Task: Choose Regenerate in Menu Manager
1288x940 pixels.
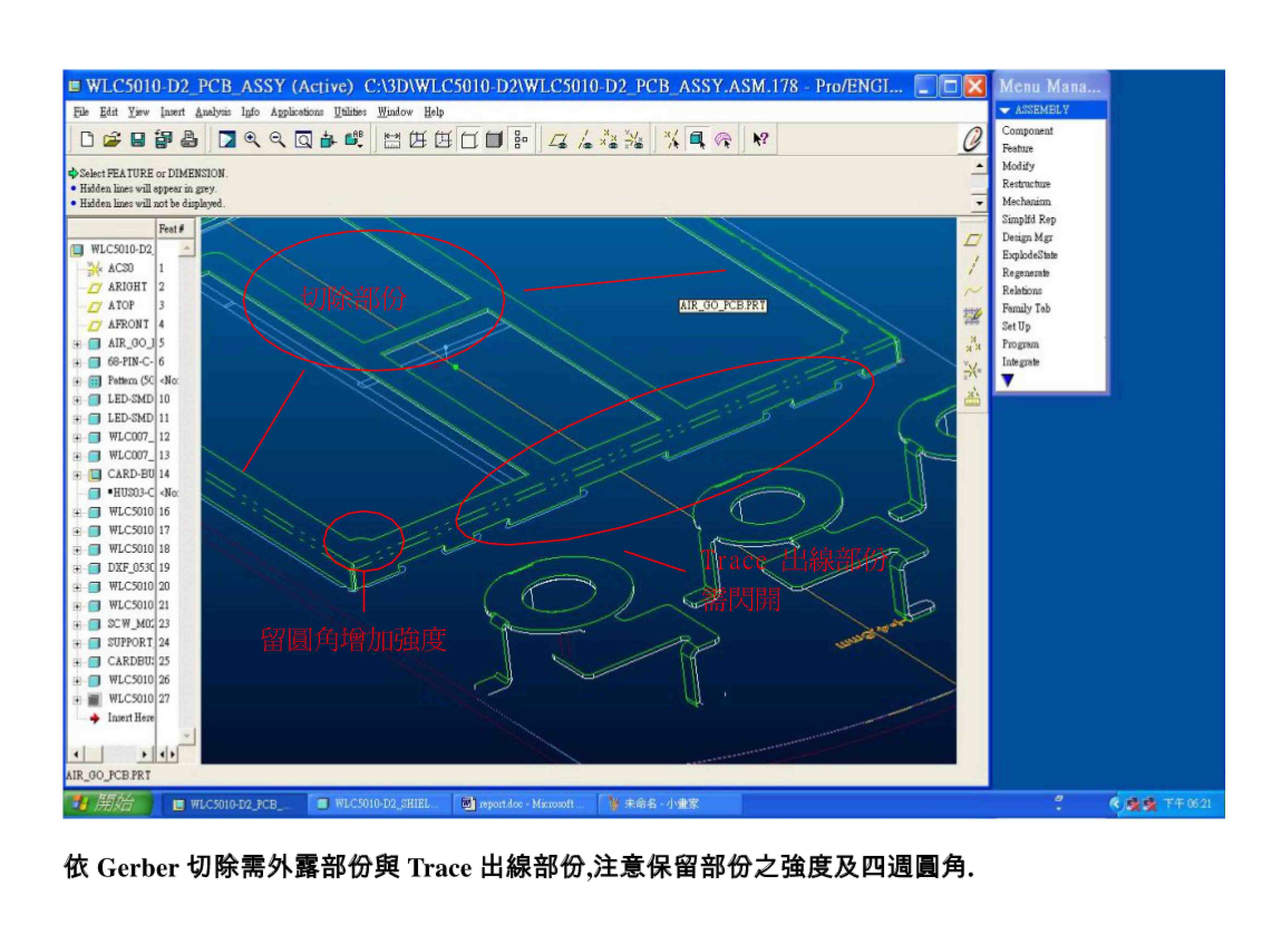Action: (1025, 273)
